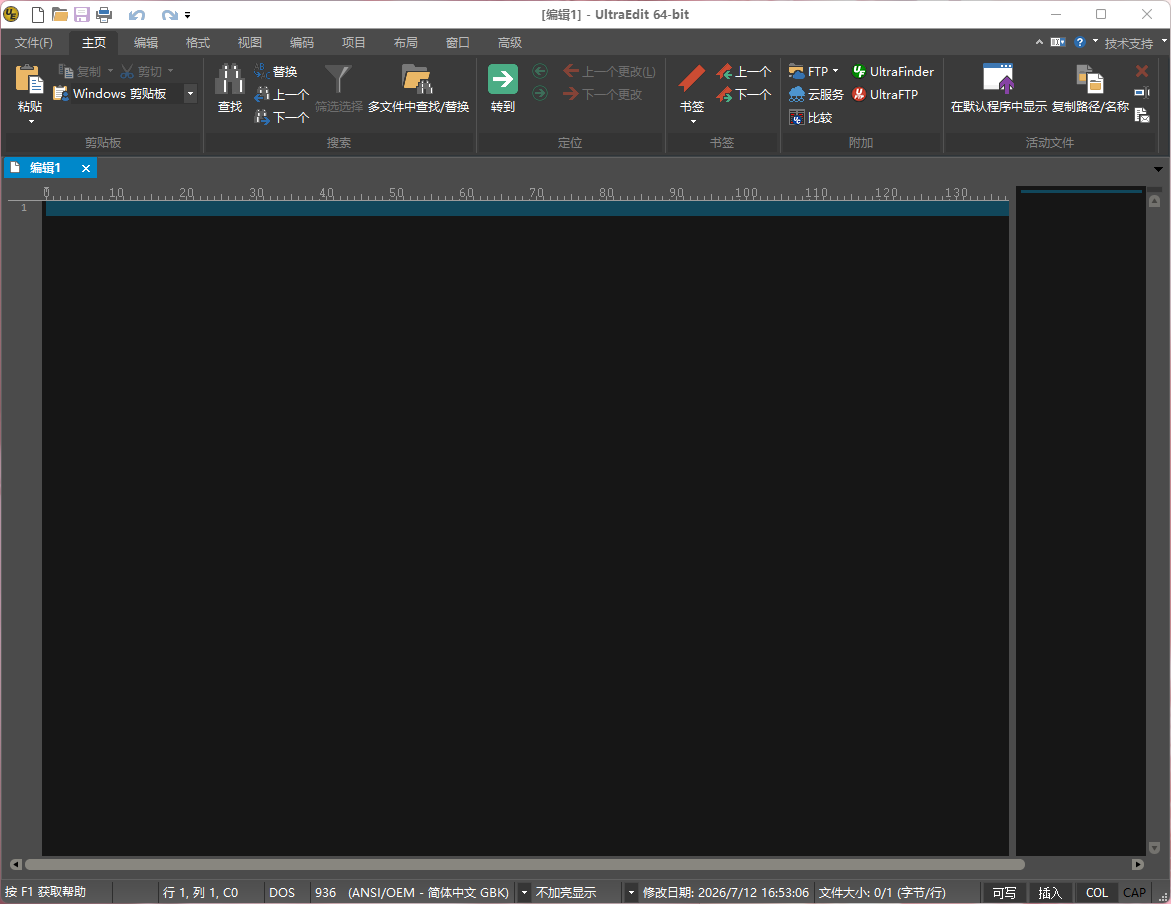The width and height of the screenshot is (1171, 904).
Task: Switch to the 窗口 Window ribbon tab
Action: click(458, 43)
